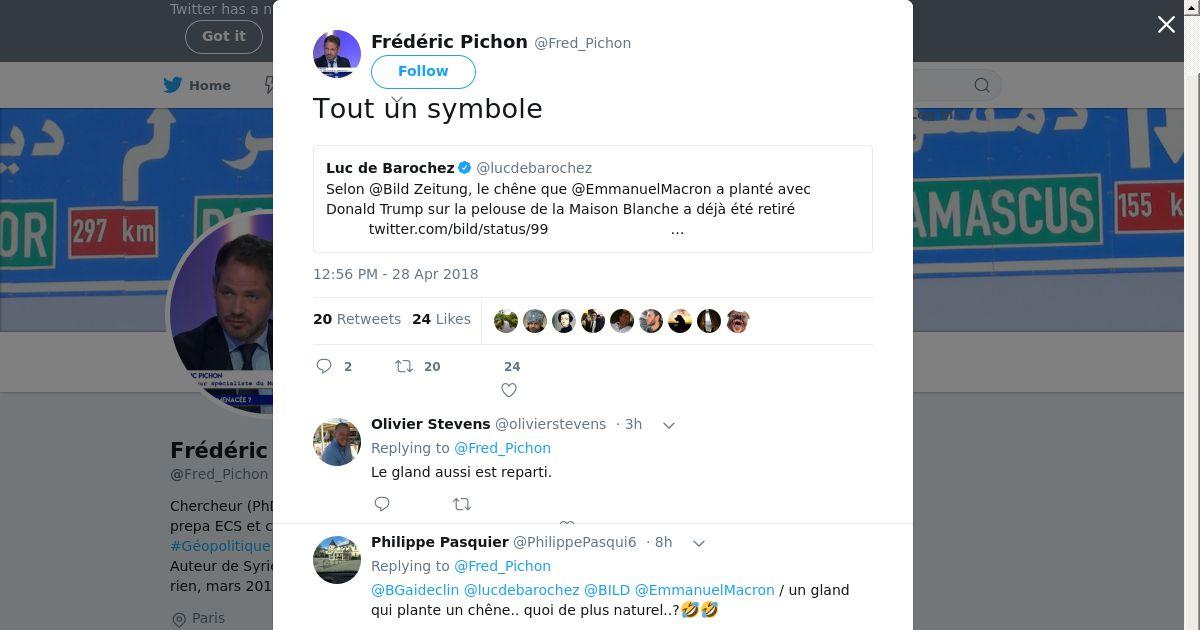This screenshot has width=1200, height=630.
Task: Open the twitter.com/bild/status link
Action: tap(458, 230)
